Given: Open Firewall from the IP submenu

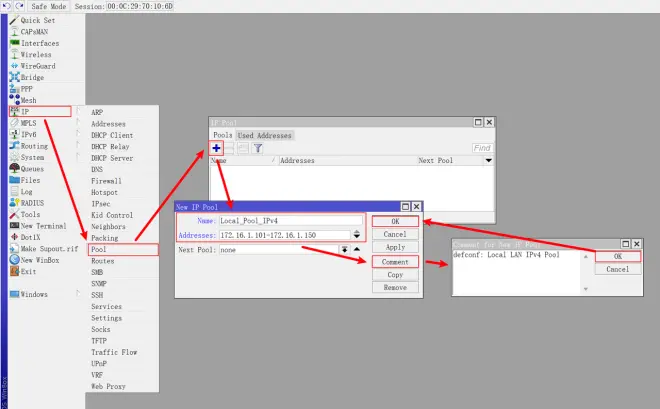Looking at the screenshot, I should coord(106,181).
